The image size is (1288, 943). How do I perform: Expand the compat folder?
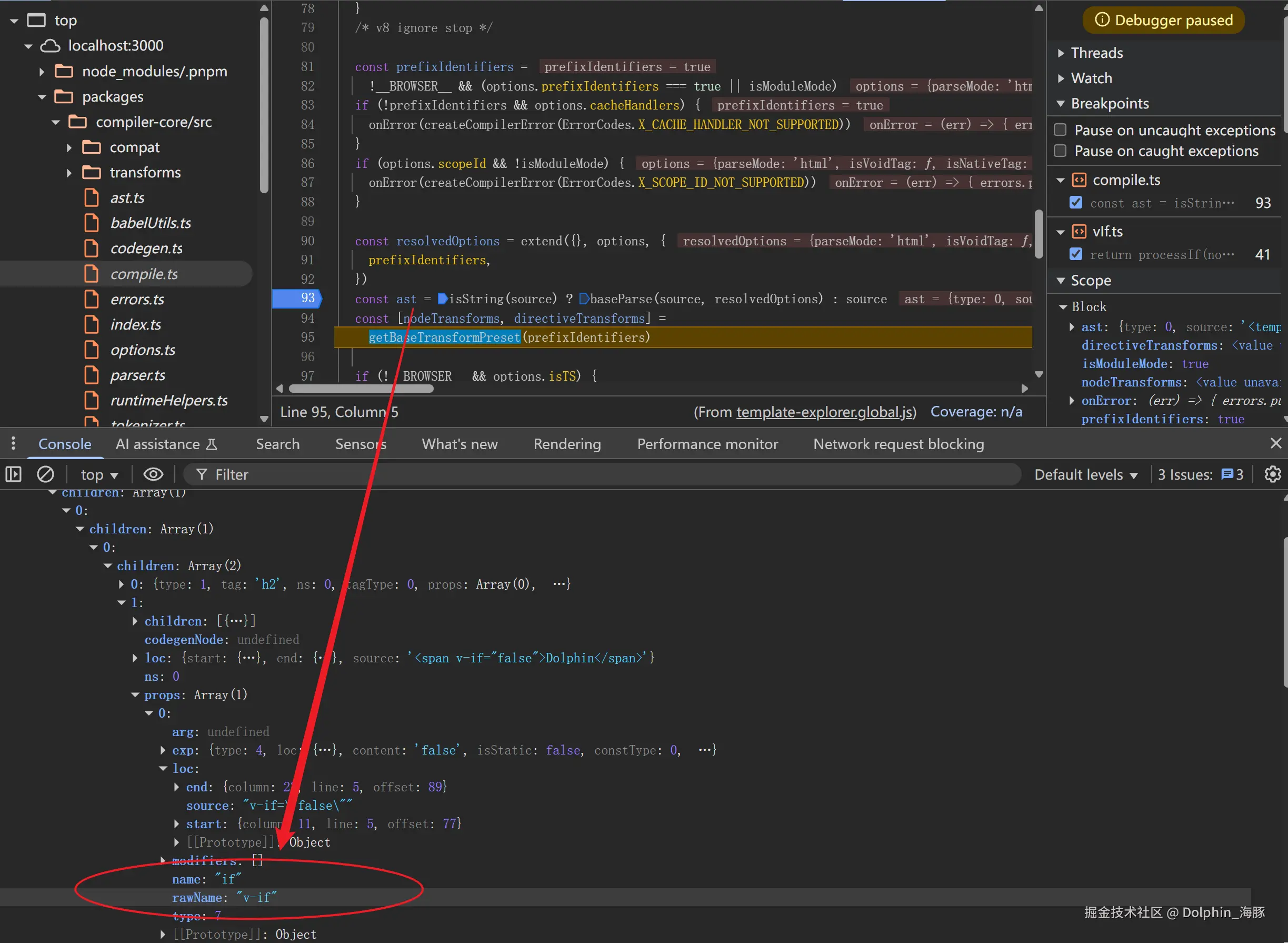click(x=69, y=148)
